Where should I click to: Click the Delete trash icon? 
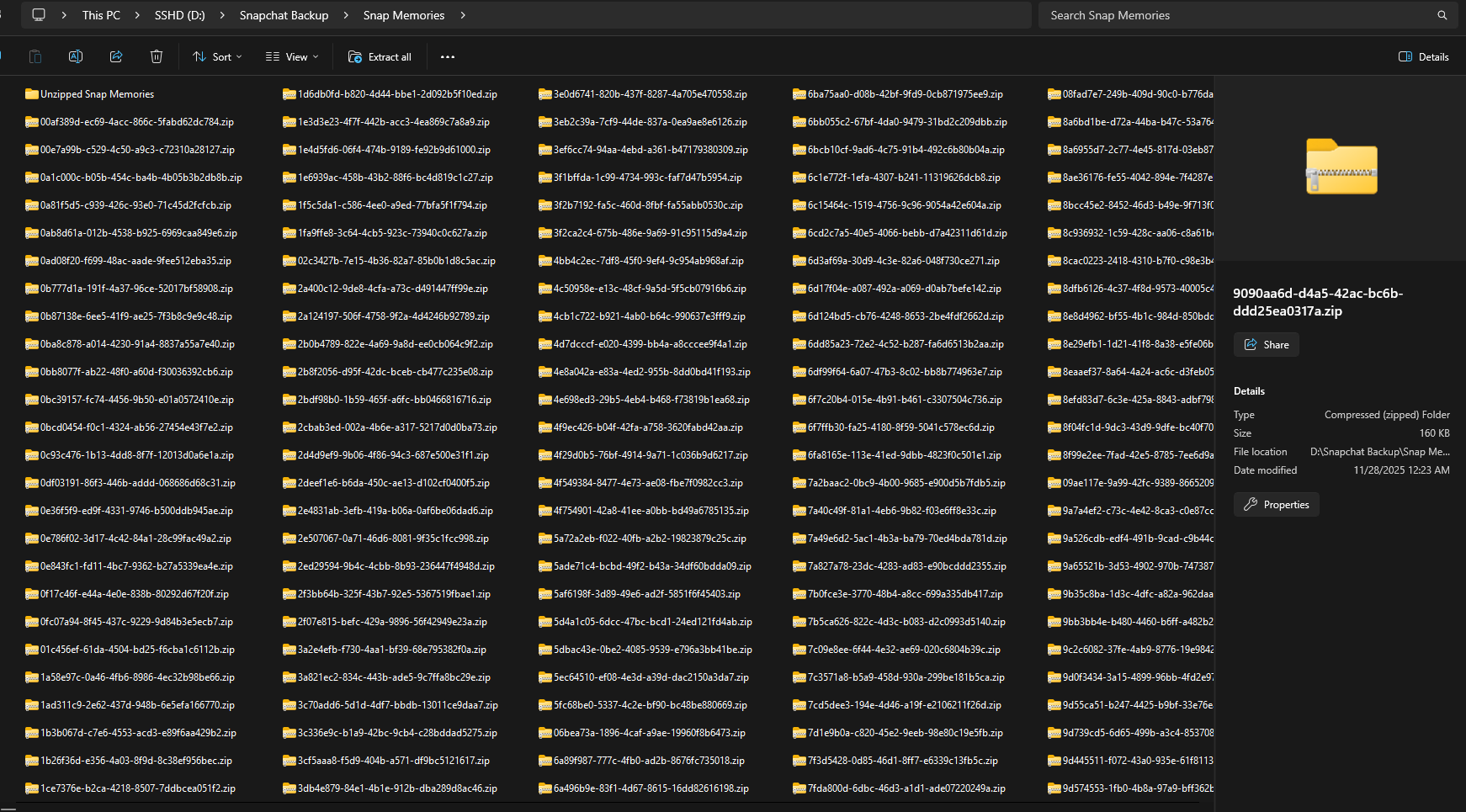pyautogui.click(x=157, y=56)
